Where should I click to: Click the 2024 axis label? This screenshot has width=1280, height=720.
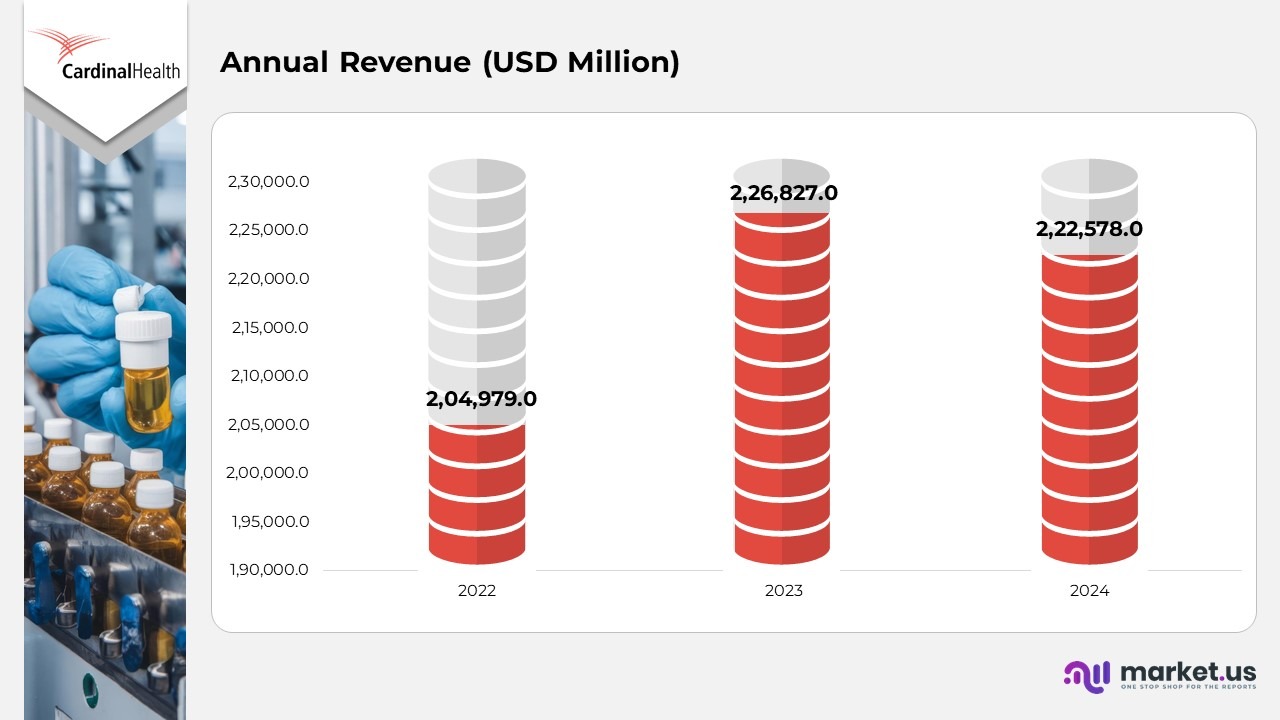1090,590
